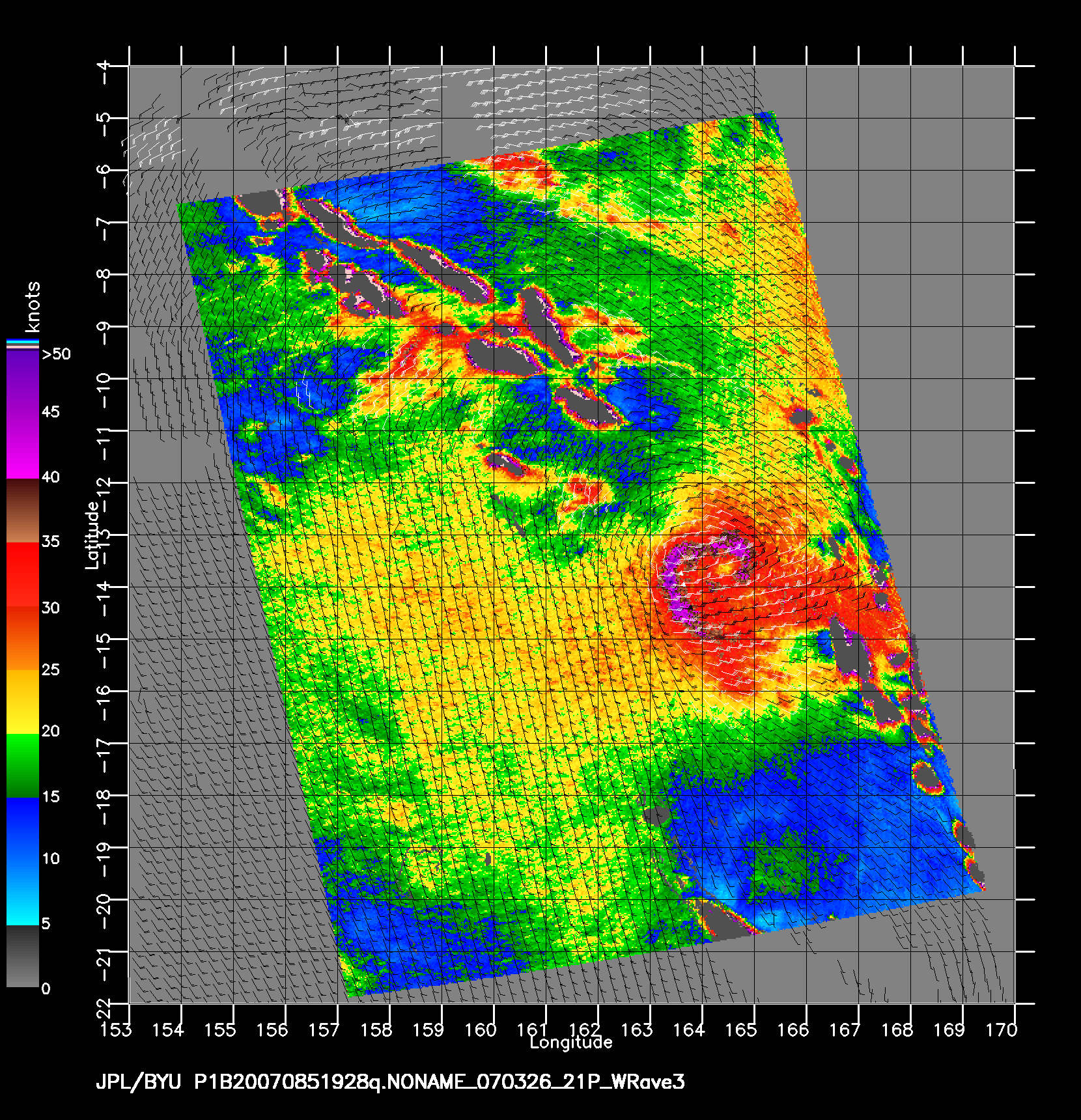Screen dimensions: 1081x1120
Task: Click the '167' longitude tick label
Action: [x=845, y=1029]
